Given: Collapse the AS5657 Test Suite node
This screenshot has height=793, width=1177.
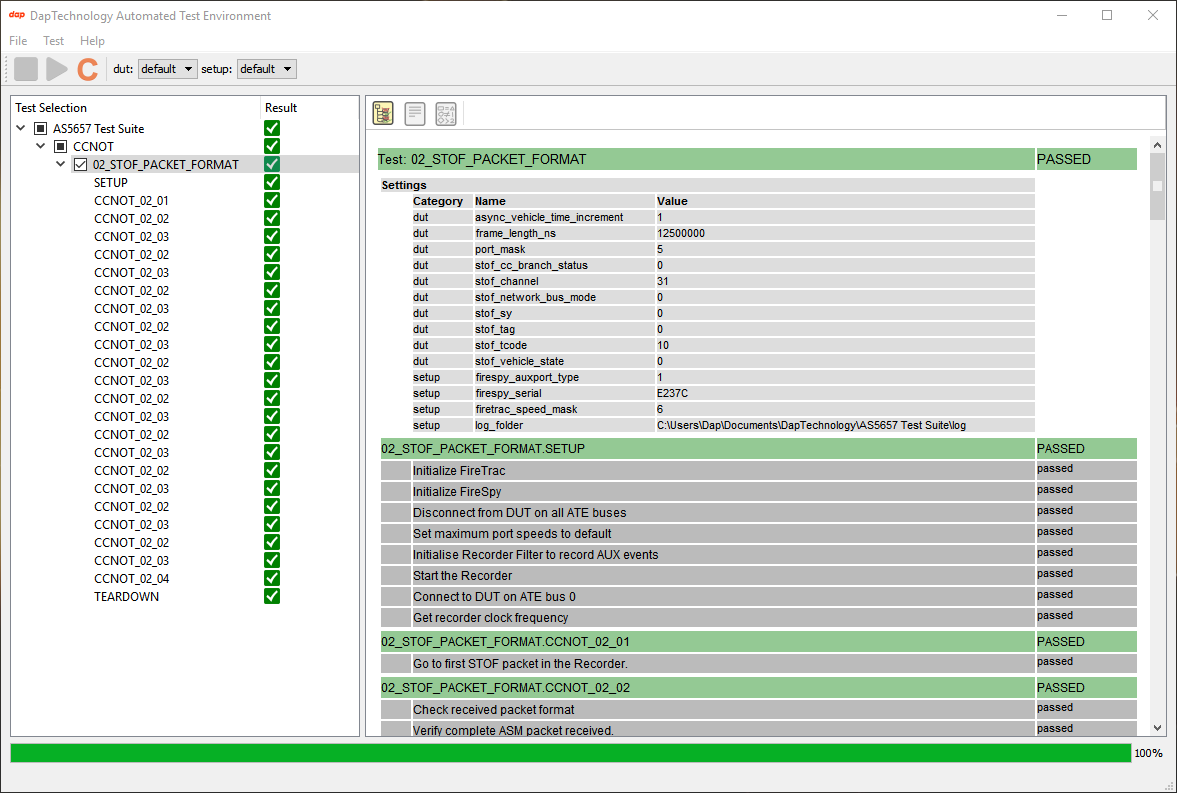Looking at the screenshot, I should (21, 128).
